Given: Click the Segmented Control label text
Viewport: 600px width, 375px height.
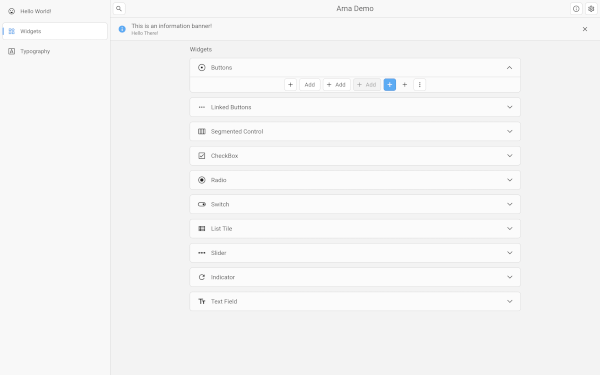Looking at the screenshot, I should point(237,132).
